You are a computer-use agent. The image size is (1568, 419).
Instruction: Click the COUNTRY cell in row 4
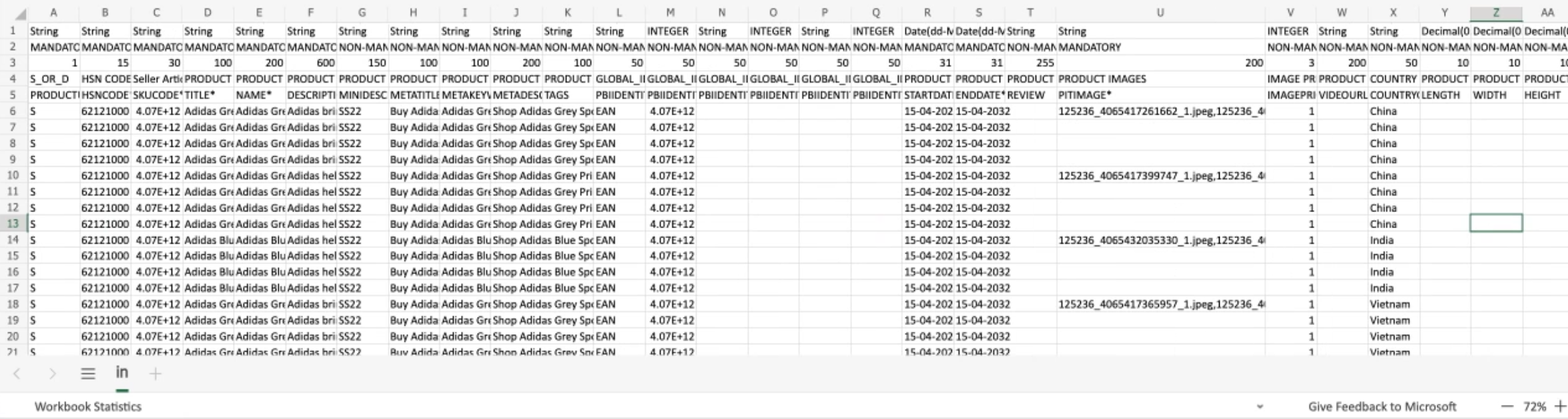1393,79
